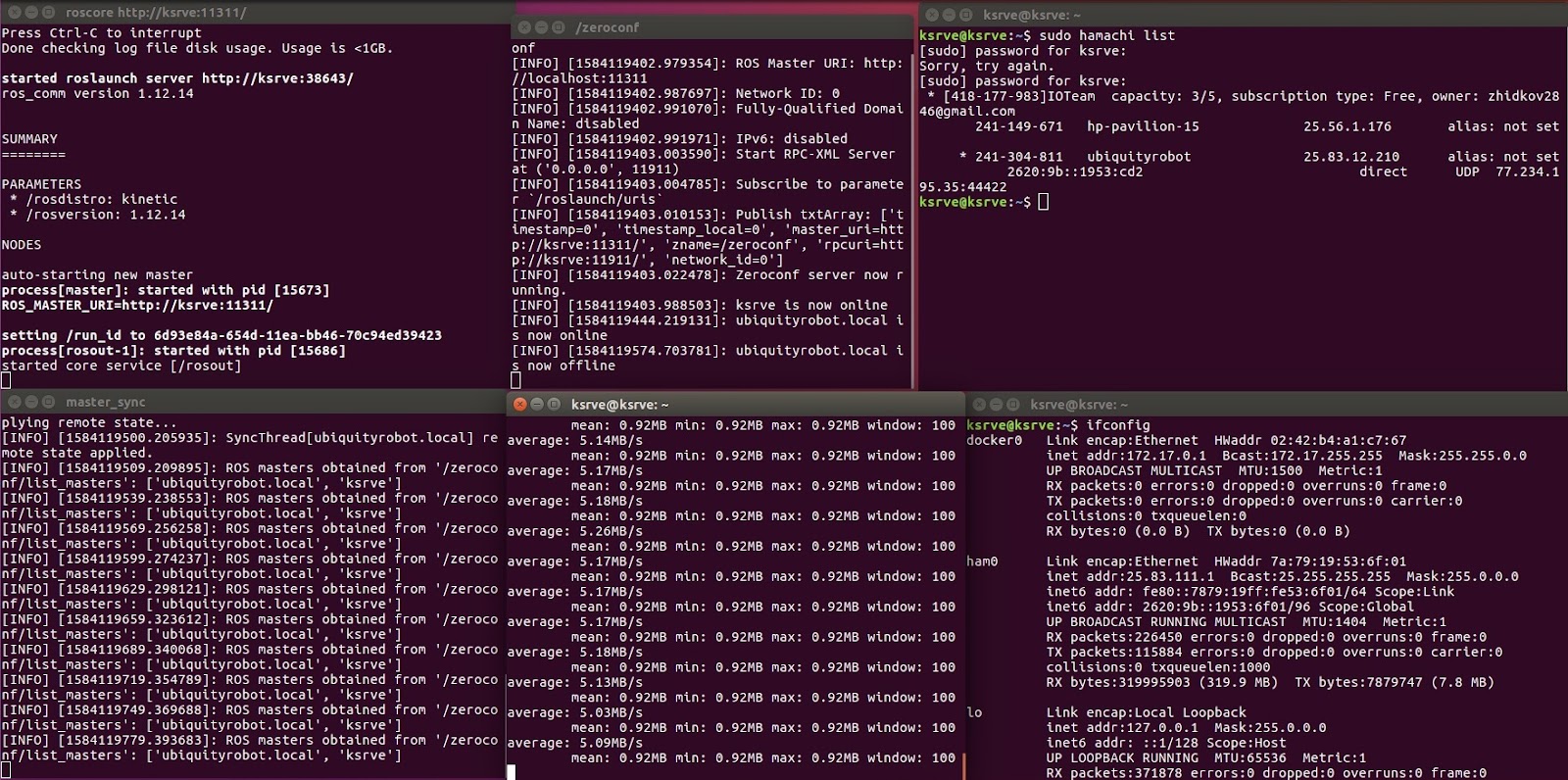The image size is (1568, 780).
Task: Minimize the master_sync terminal window
Action: point(31,402)
